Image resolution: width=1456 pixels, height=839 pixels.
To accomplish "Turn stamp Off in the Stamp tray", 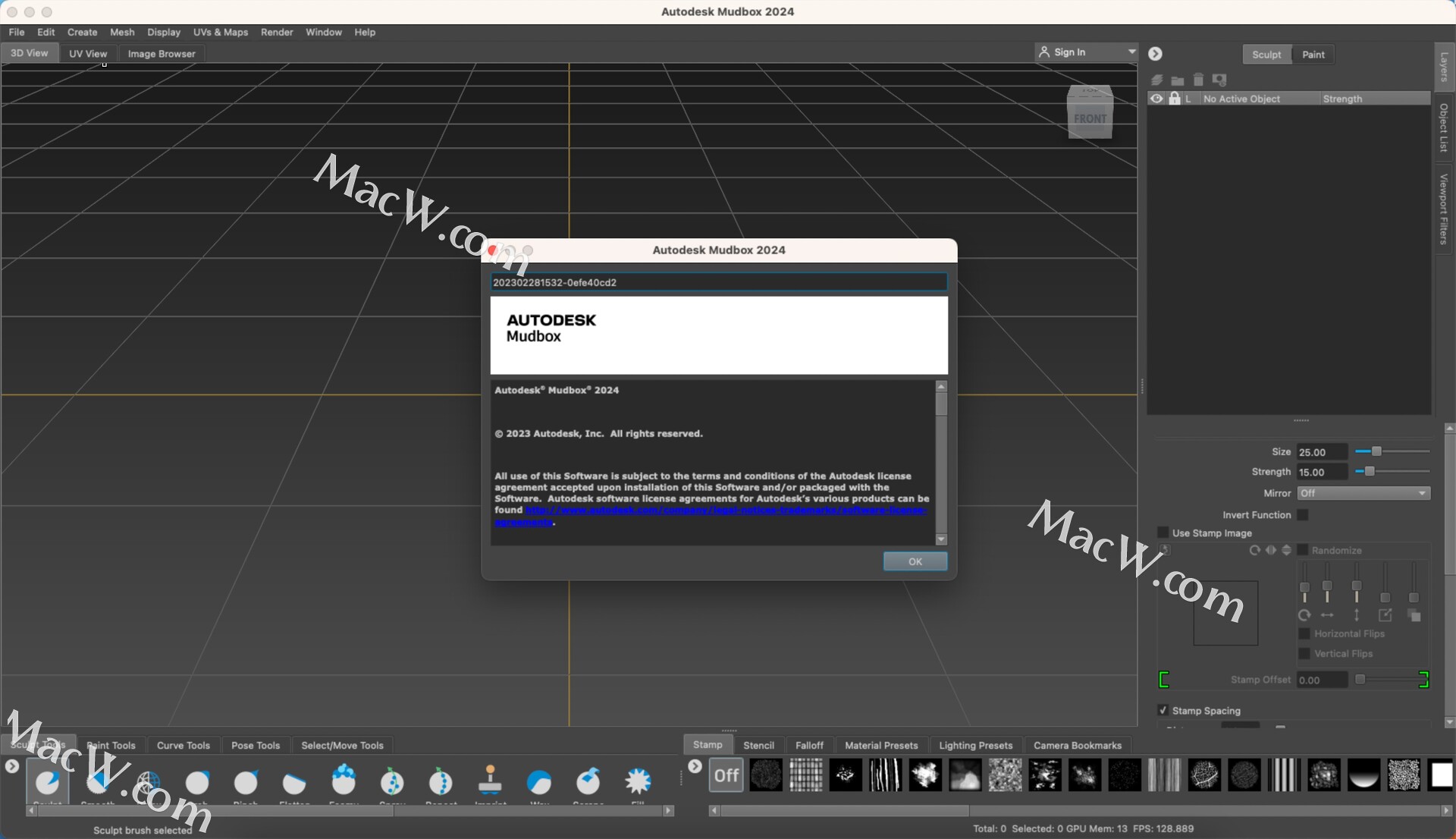I will [x=726, y=775].
